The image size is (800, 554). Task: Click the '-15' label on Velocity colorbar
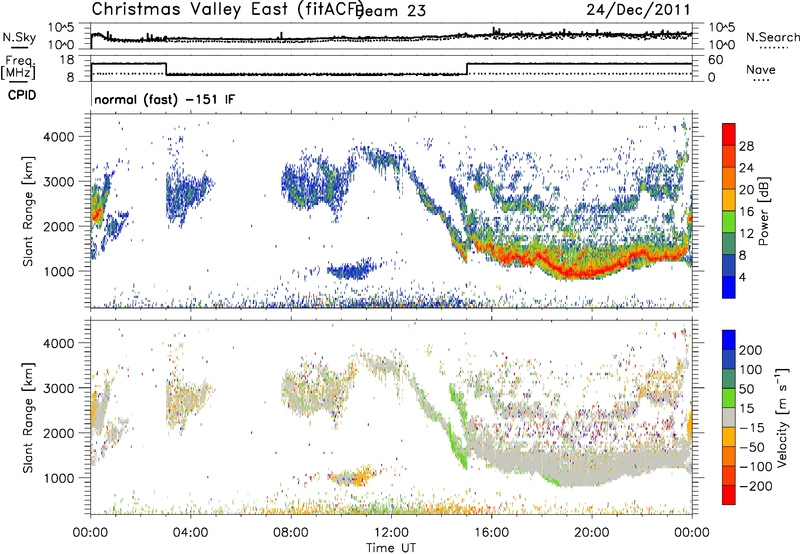click(x=752, y=427)
